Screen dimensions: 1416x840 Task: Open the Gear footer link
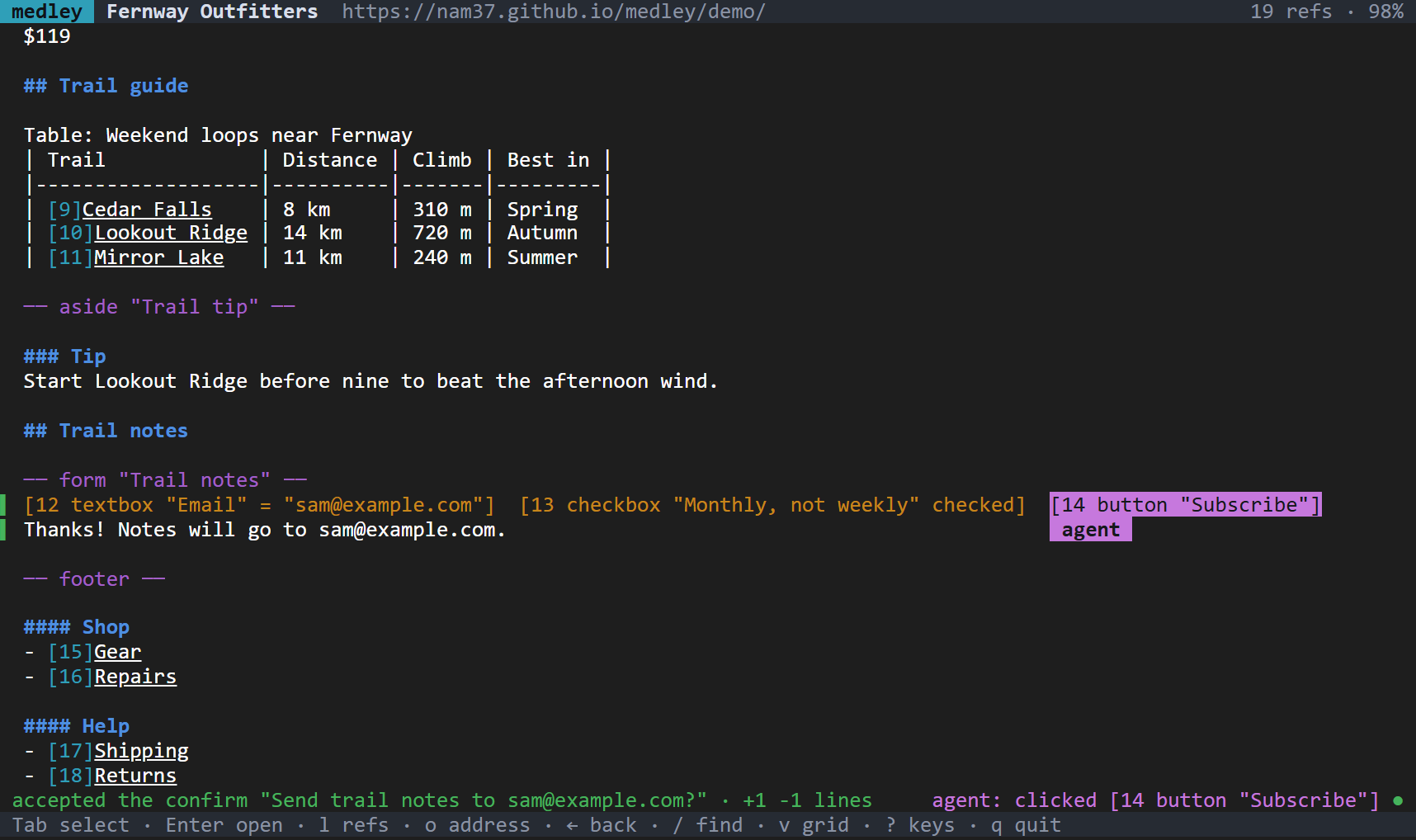coord(118,652)
